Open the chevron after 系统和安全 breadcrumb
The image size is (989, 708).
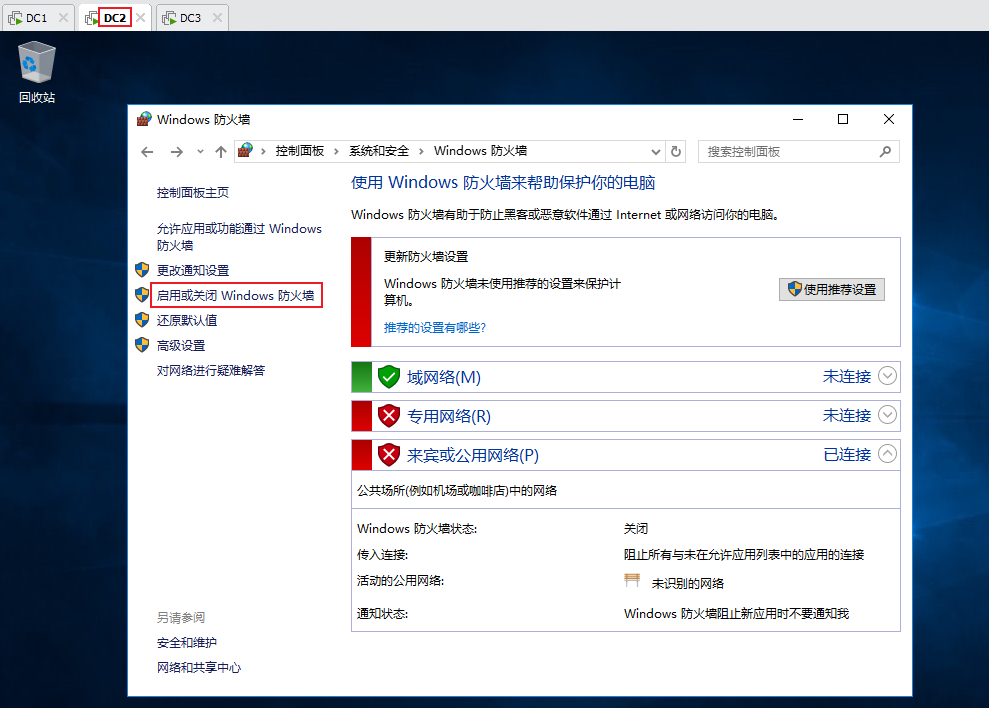coord(421,151)
